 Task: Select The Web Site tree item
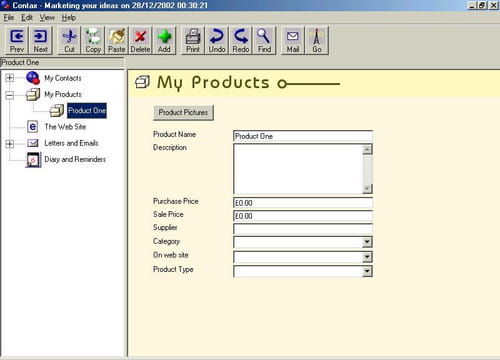pyautogui.click(x=65, y=127)
